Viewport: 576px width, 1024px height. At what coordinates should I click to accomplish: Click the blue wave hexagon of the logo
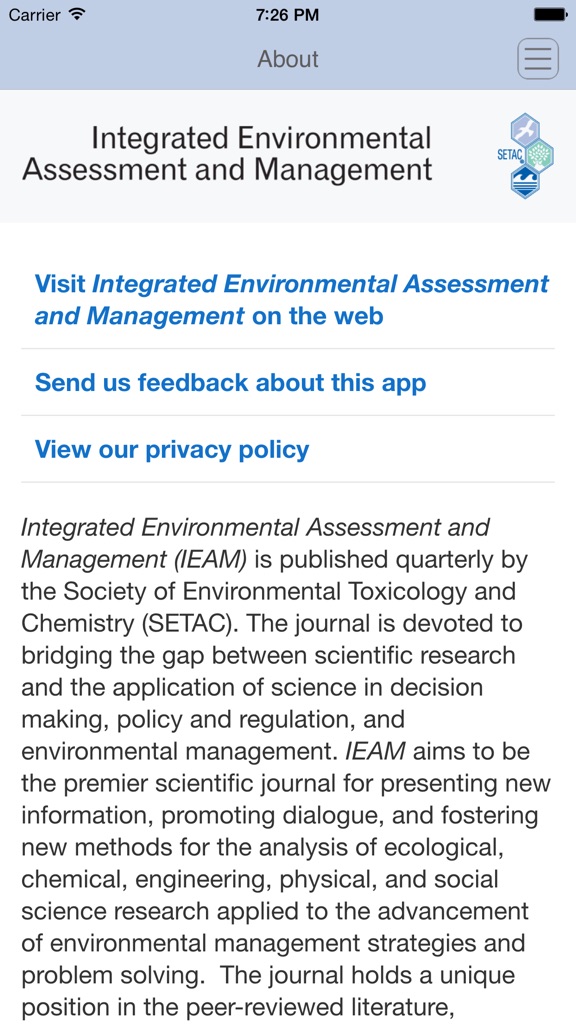pos(525,182)
